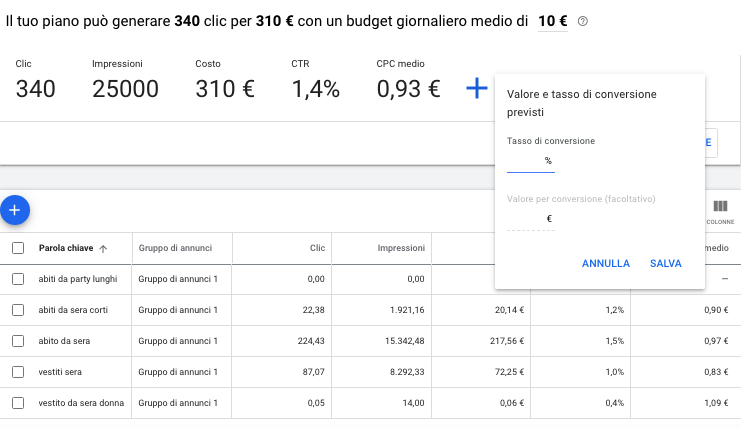Click the 72,25 € cost cell

point(509,372)
